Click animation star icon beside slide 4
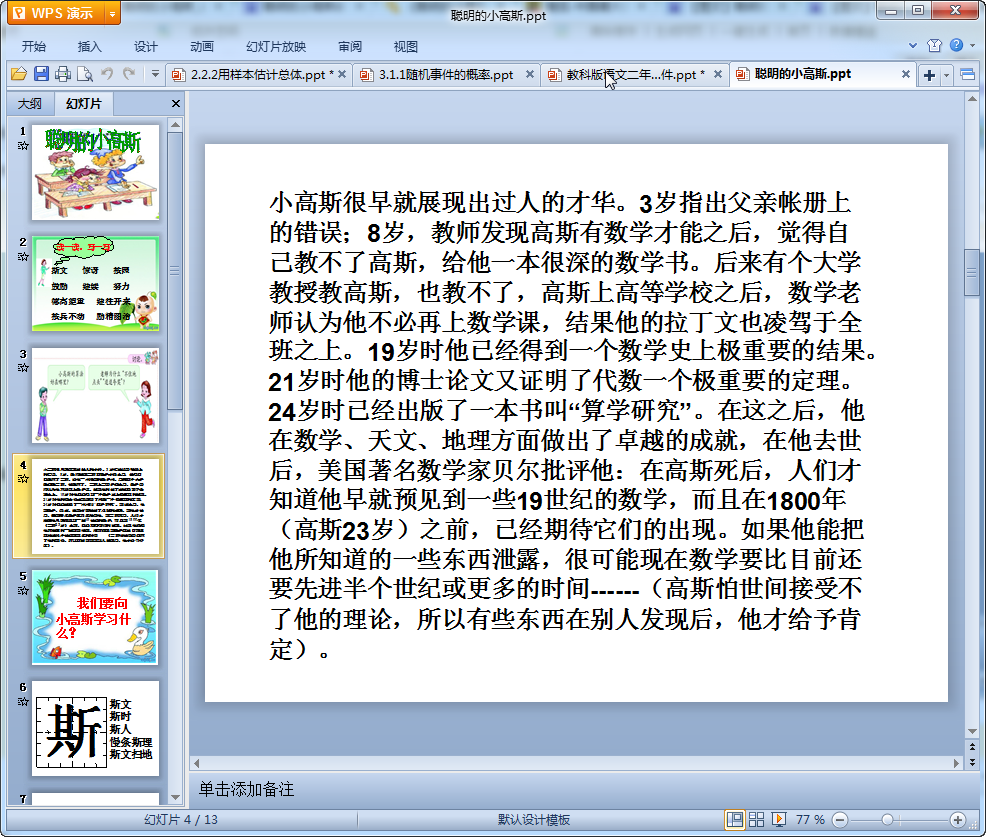The width and height of the screenshot is (986, 837). (23, 479)
